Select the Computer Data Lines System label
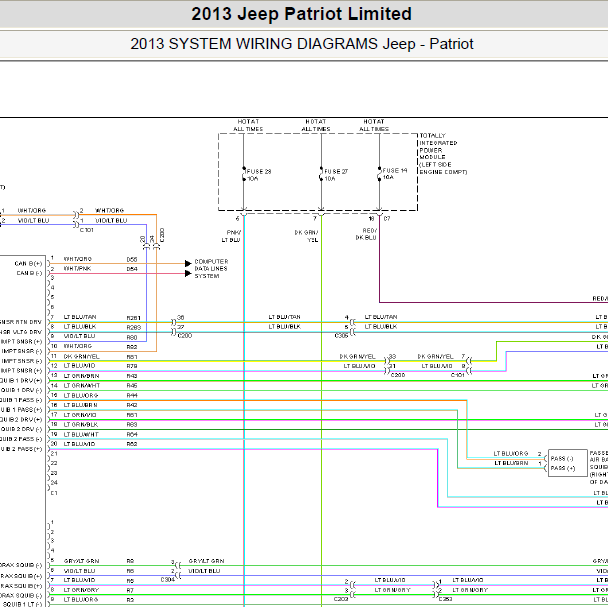The height and width of the screenshot is (607, 608). (211, 269)
